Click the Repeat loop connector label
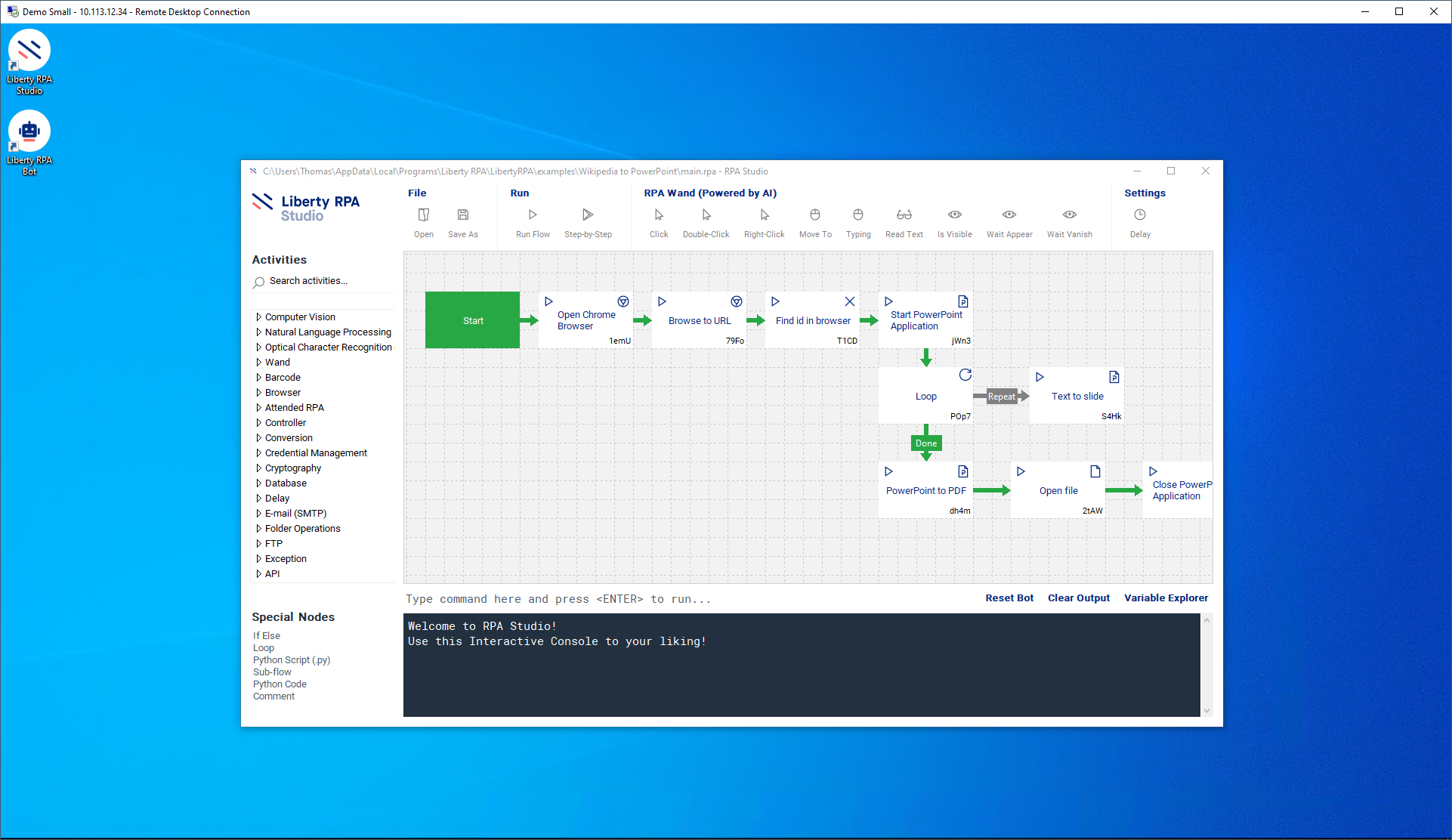 coord(1002,397)
